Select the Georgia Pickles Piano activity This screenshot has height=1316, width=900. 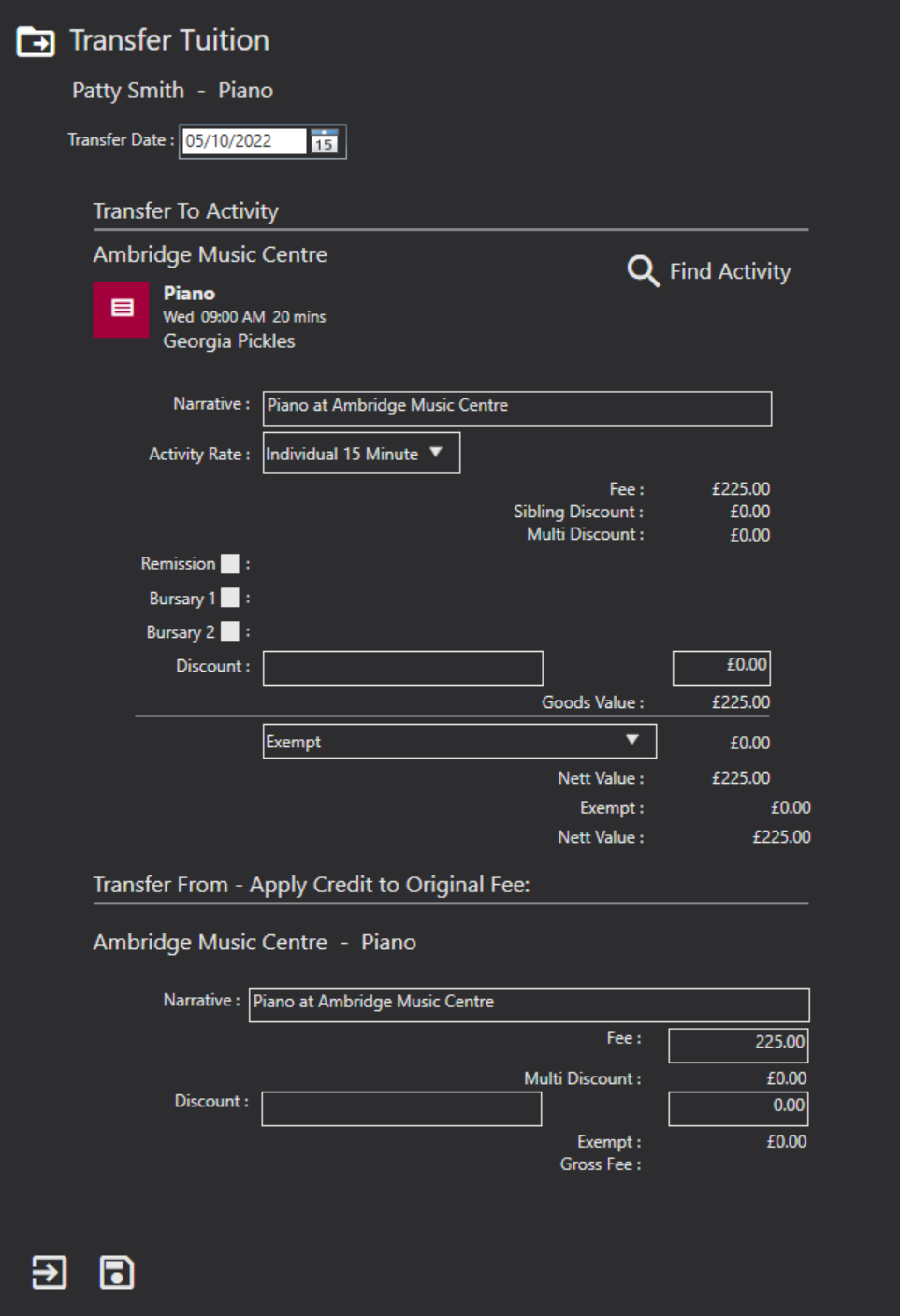pyautogui.click(x=229, y=318)
